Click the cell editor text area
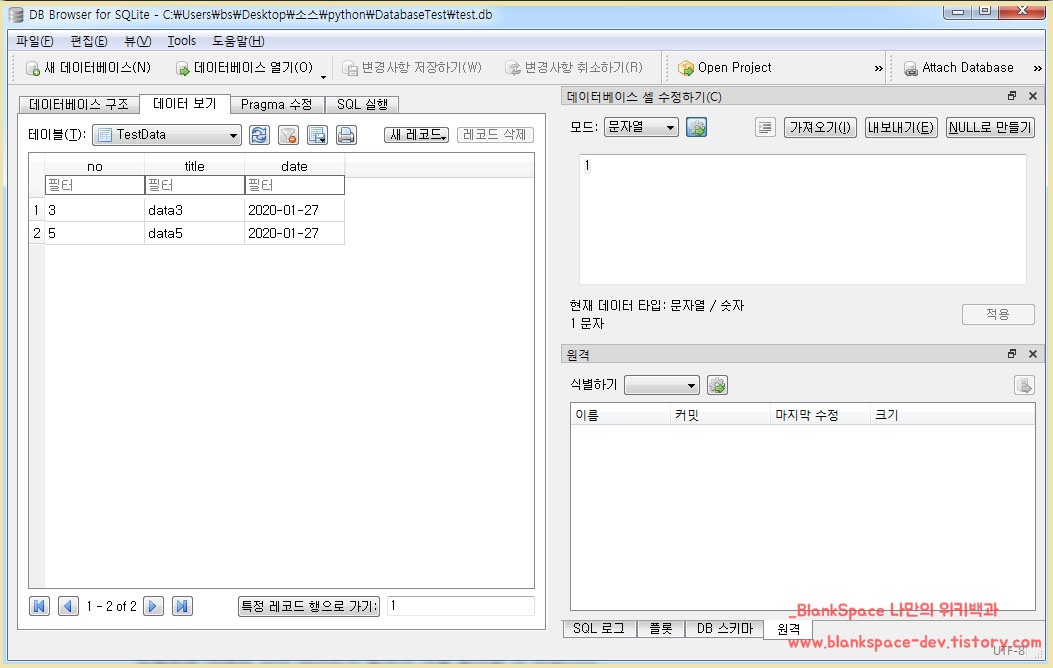The height and width of the screenshot is (668, 1053). [803, 220]
